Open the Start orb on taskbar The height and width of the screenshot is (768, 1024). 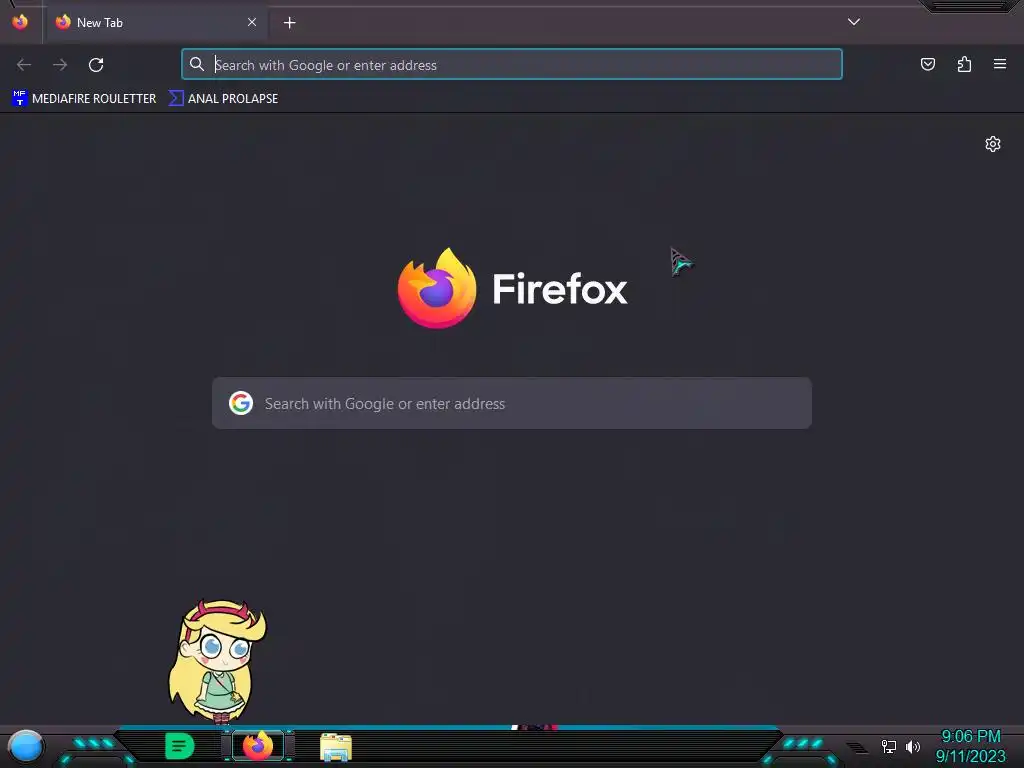[x=26, y=747]
